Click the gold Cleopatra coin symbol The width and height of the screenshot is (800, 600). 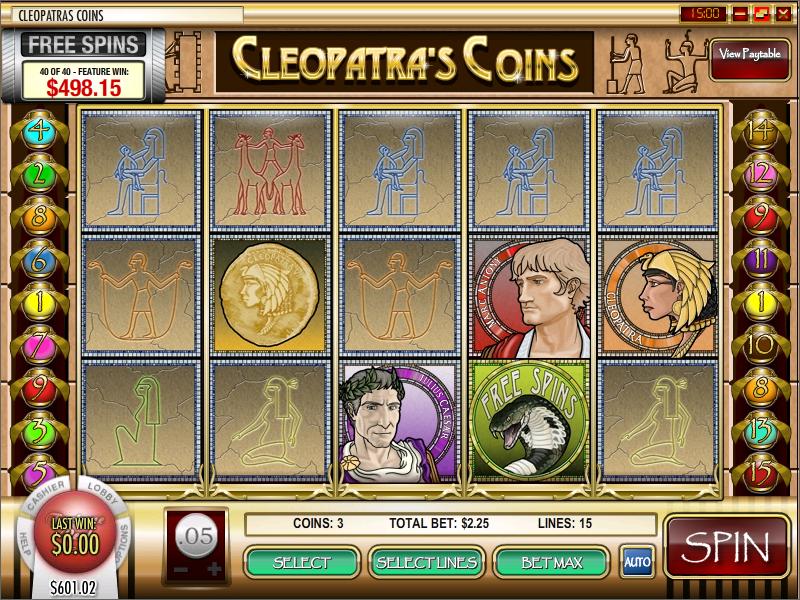click(x=270, y=295)
